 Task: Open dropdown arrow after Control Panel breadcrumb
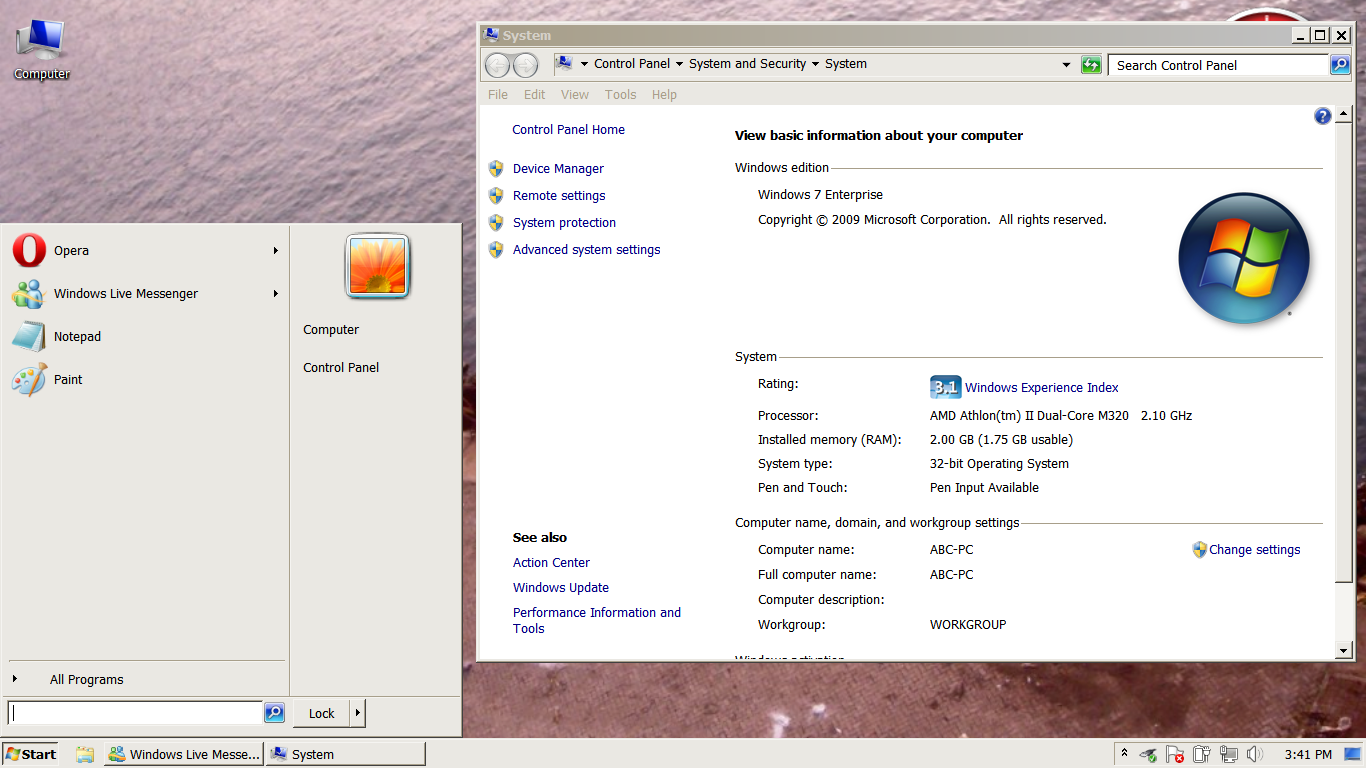coord(679,64)
